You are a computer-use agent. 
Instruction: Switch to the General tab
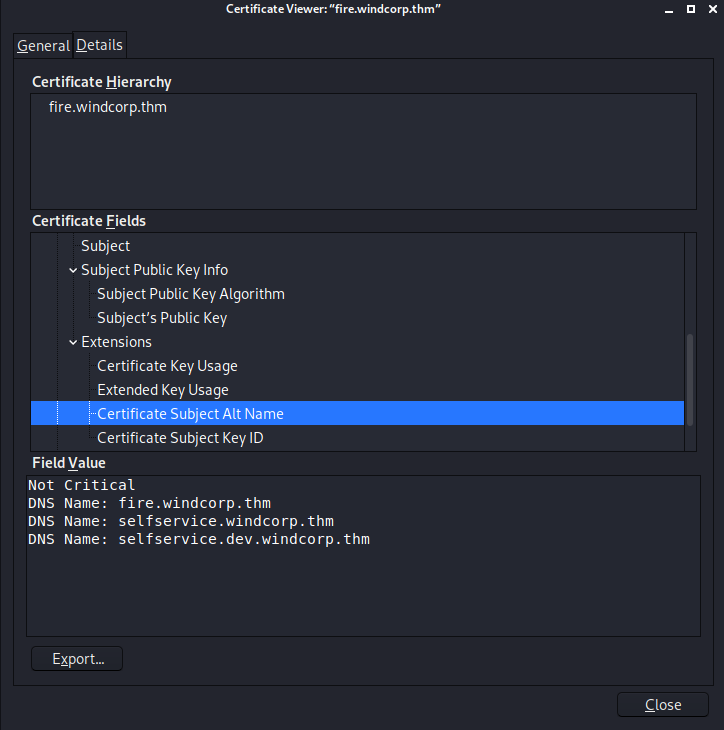[43, 46]
